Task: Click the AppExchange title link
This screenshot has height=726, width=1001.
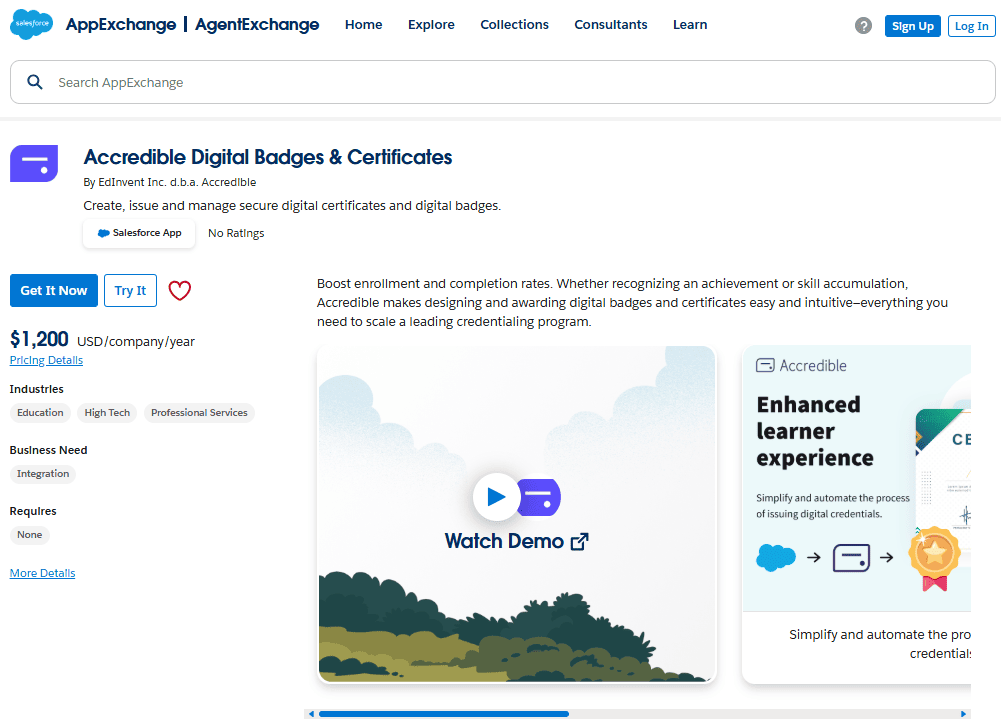Action: [121, 24]
